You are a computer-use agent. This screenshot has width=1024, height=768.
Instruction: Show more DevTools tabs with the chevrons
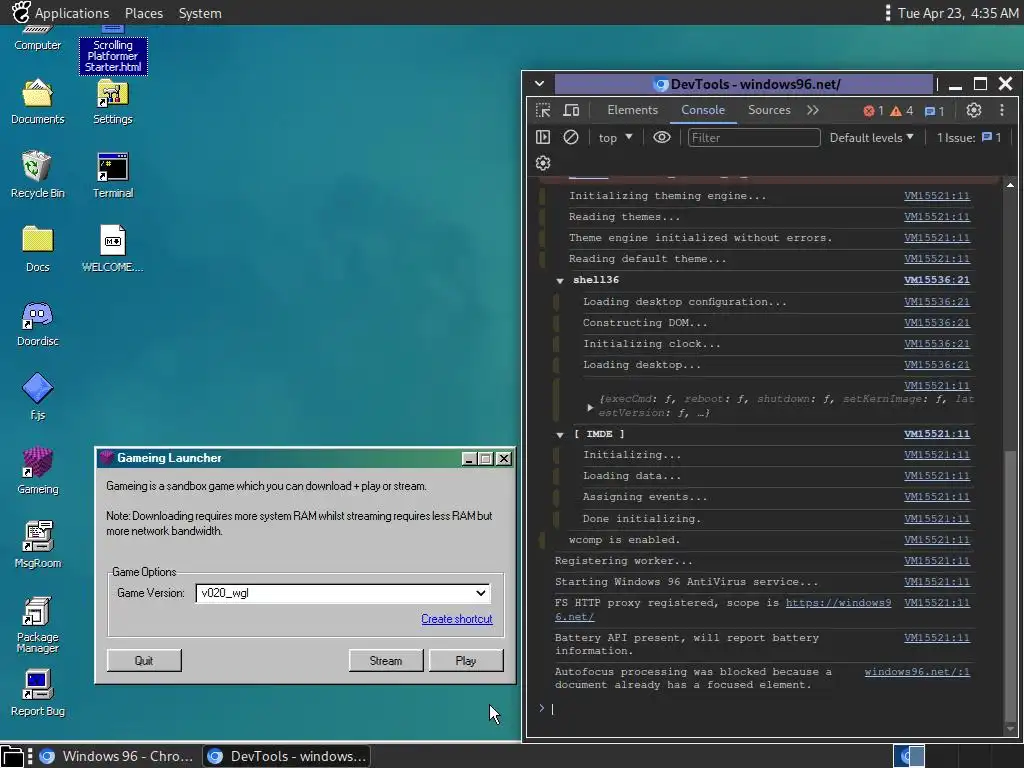[812, 110]
